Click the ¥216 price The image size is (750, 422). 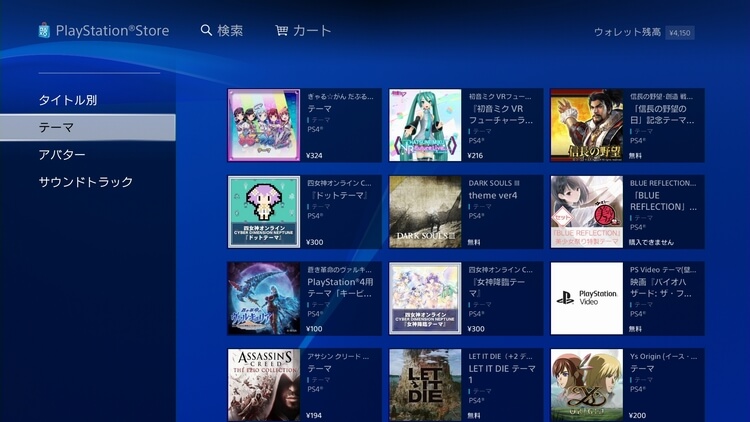point(475,155)
